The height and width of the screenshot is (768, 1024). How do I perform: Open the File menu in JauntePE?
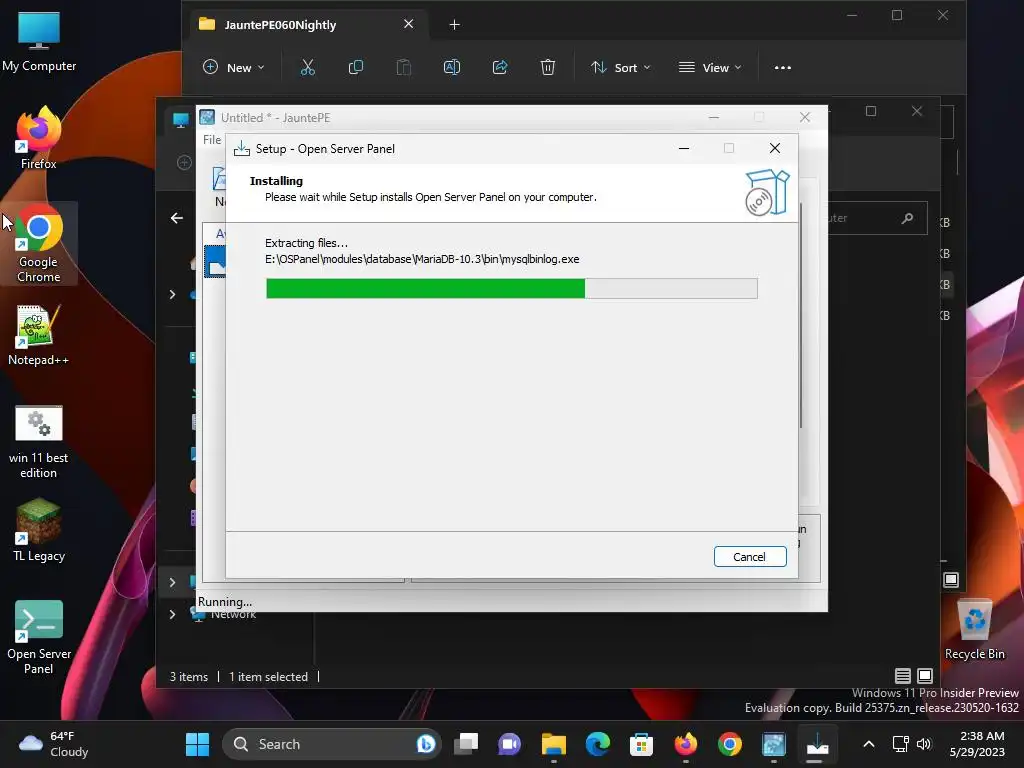212,140
